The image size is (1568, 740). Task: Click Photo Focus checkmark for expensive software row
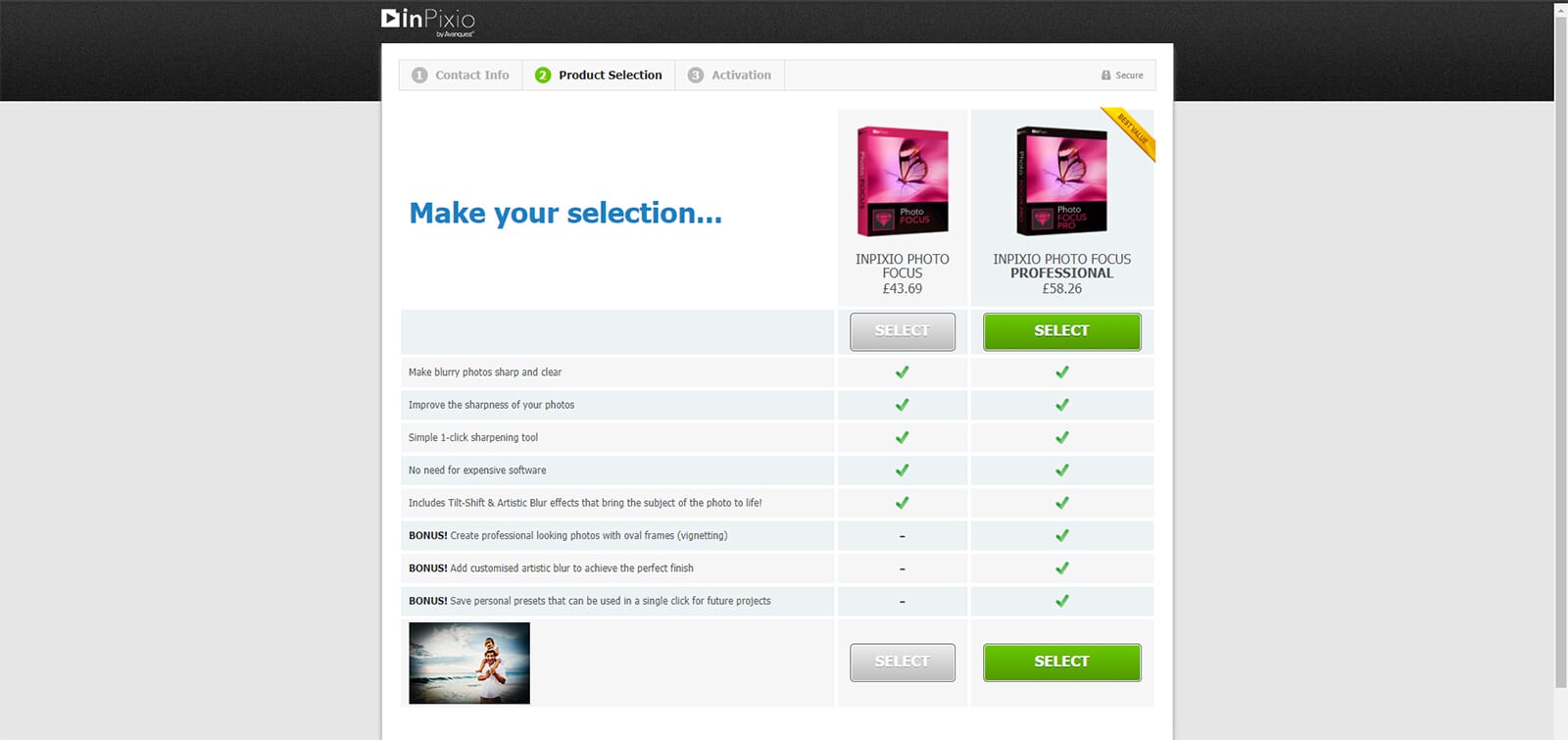902,470
